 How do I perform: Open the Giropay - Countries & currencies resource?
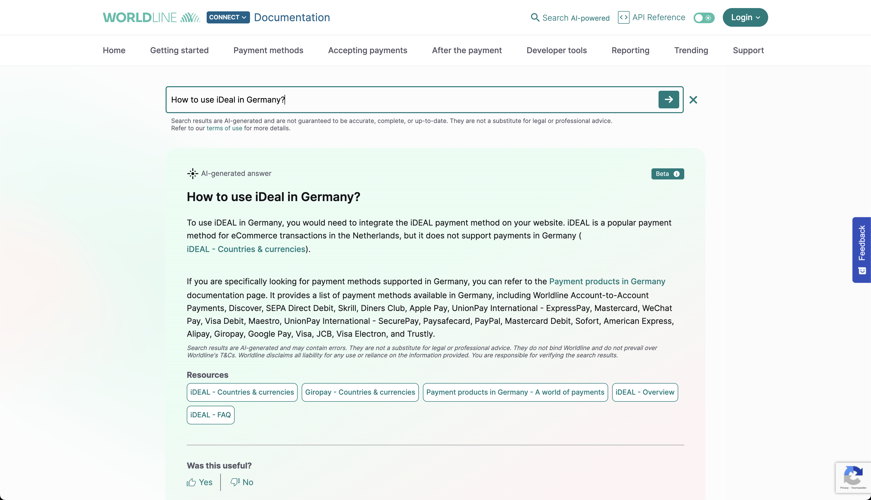click(x=360, y=392)
